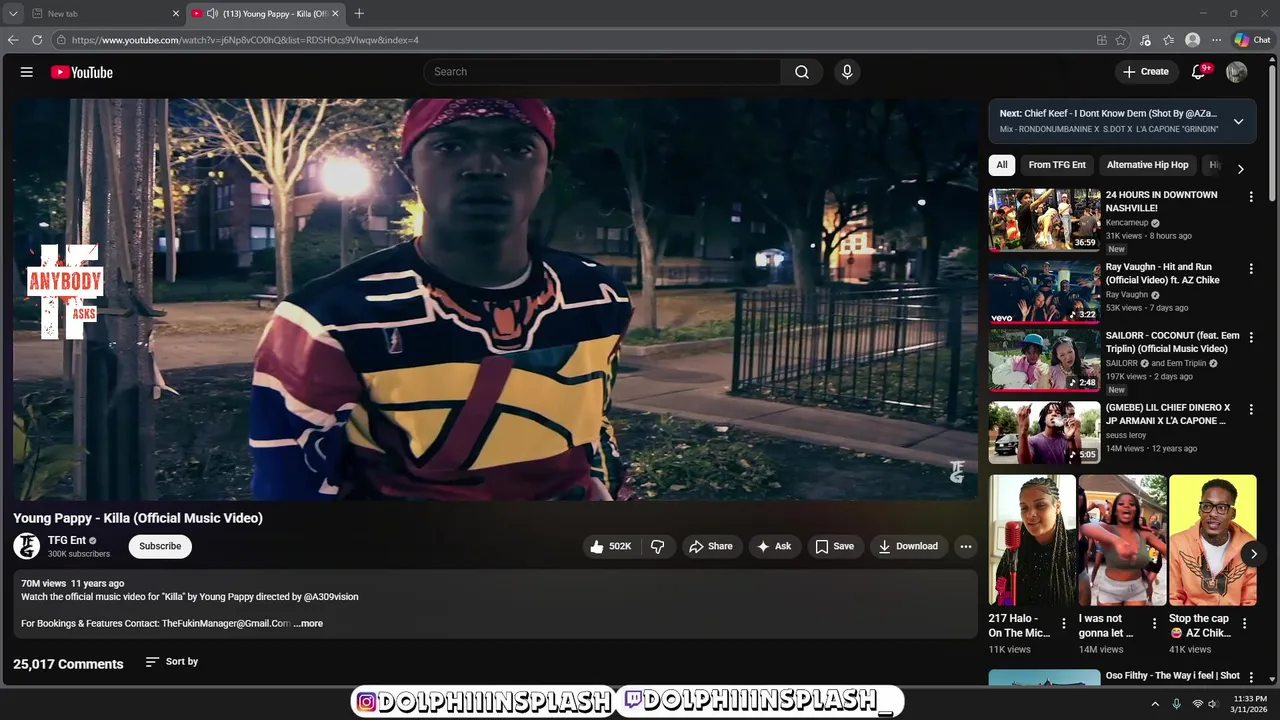The width and height of the screenshot is (1280, 720).
Task: Open options for GMEBE Lil Chief Dinero video
Action: (x=1250, y=409)
